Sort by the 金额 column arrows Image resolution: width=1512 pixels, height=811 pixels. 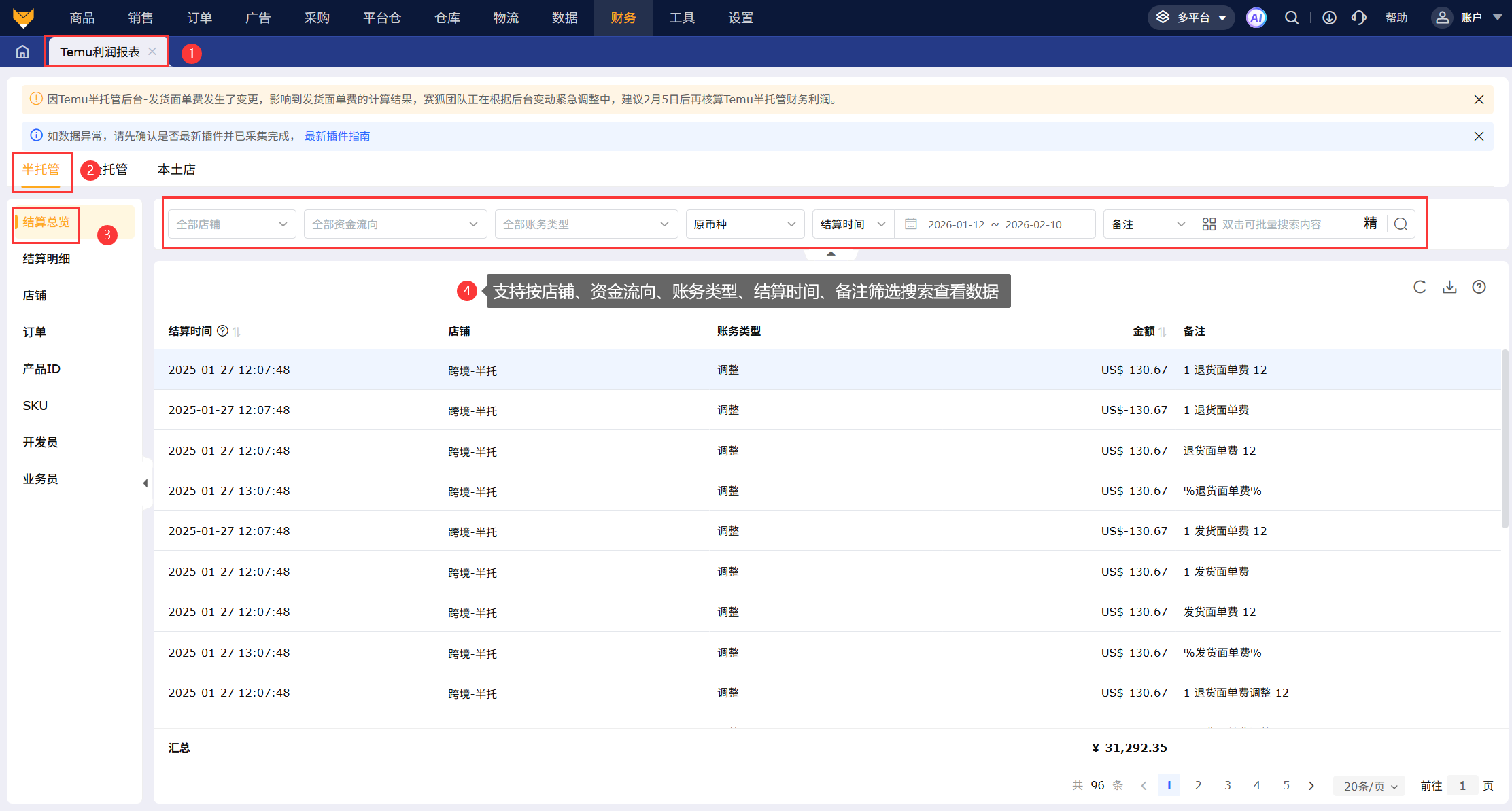[x=1163, y=332]
